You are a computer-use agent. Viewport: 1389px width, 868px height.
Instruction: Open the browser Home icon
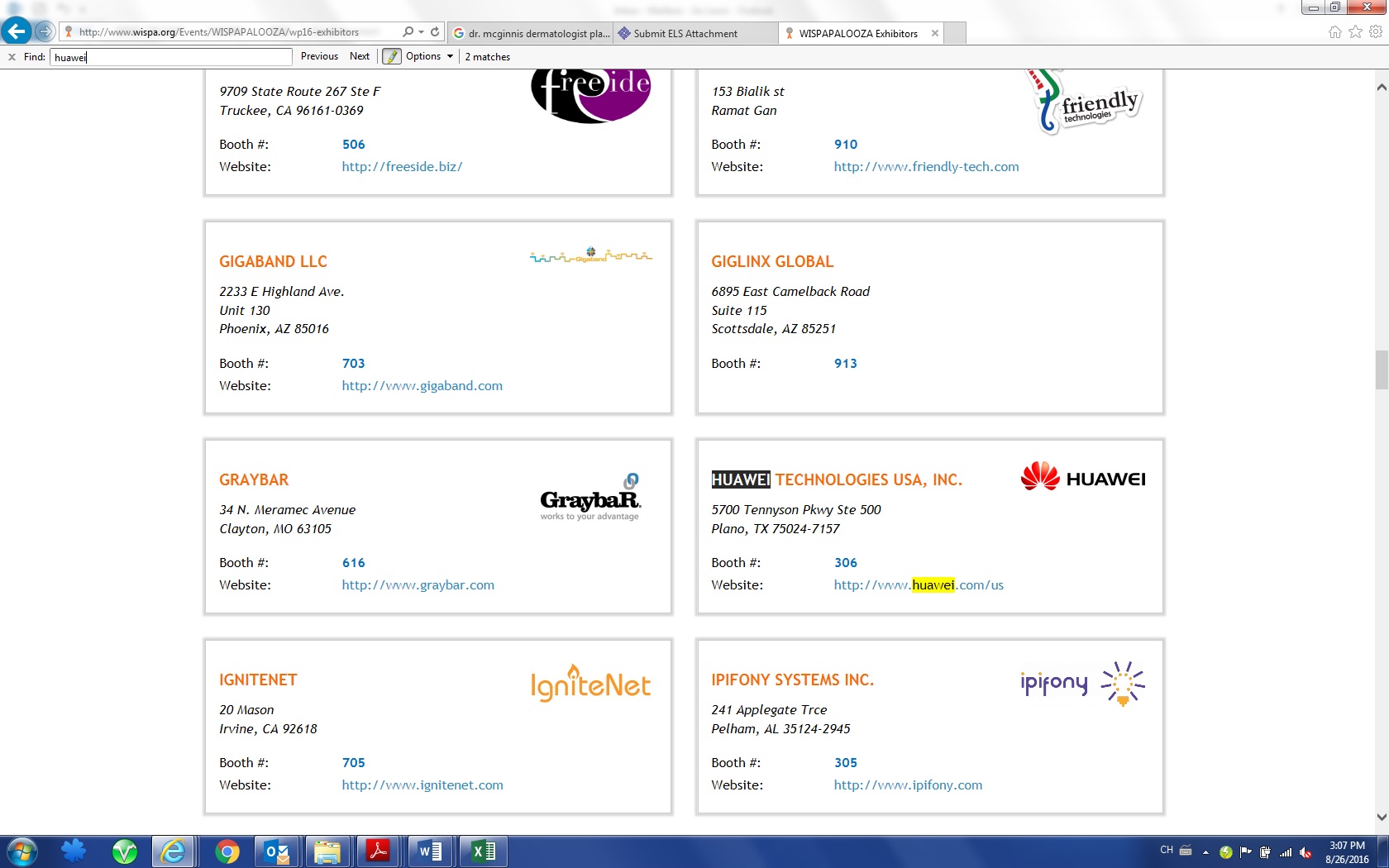pos(1335,32)
